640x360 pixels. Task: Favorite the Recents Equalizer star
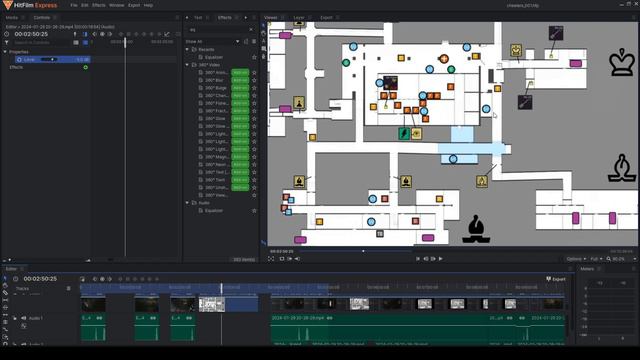(x=254, y=57)
